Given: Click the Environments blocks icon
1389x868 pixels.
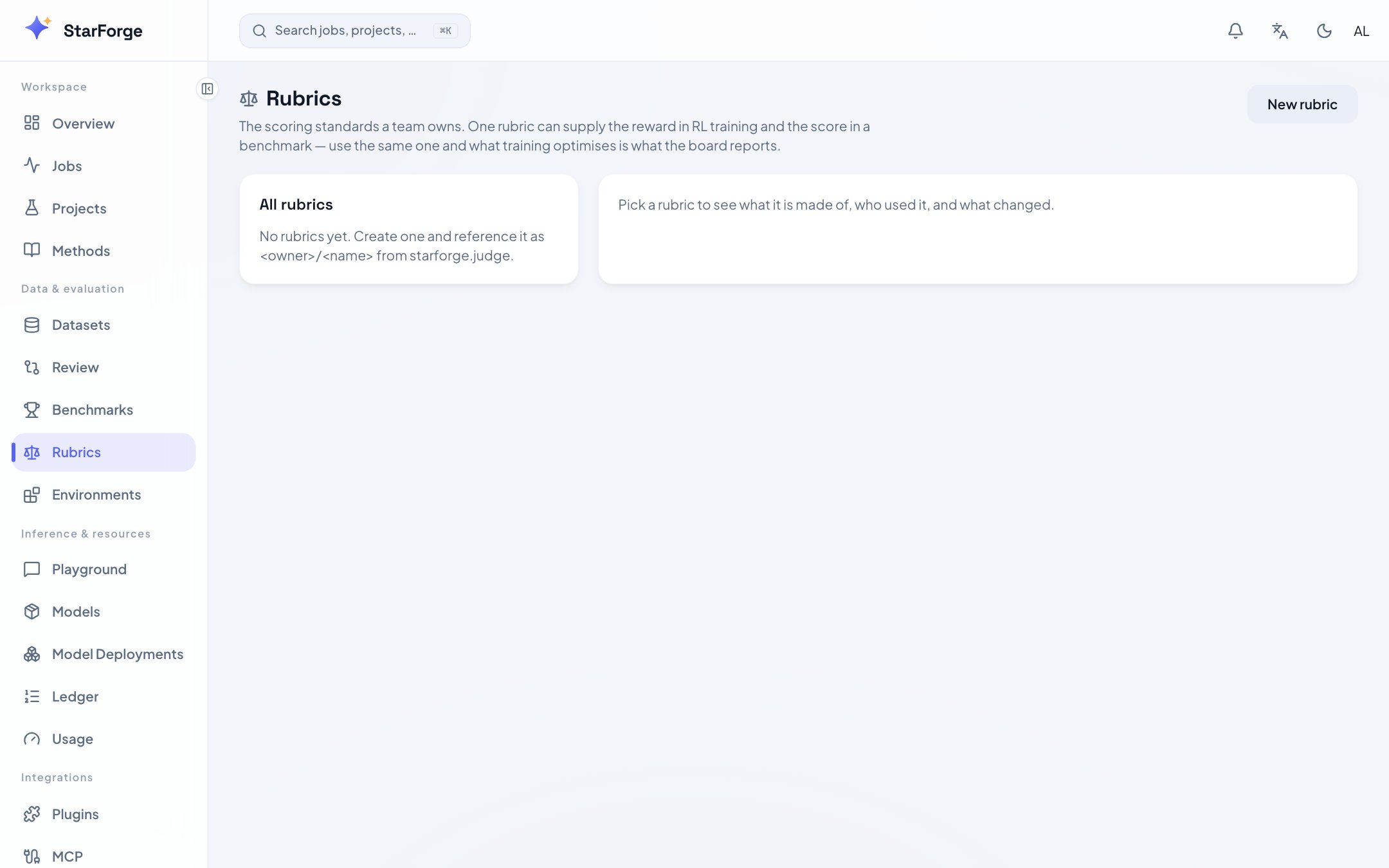Looking at the screenshot, I should [32, 494].
